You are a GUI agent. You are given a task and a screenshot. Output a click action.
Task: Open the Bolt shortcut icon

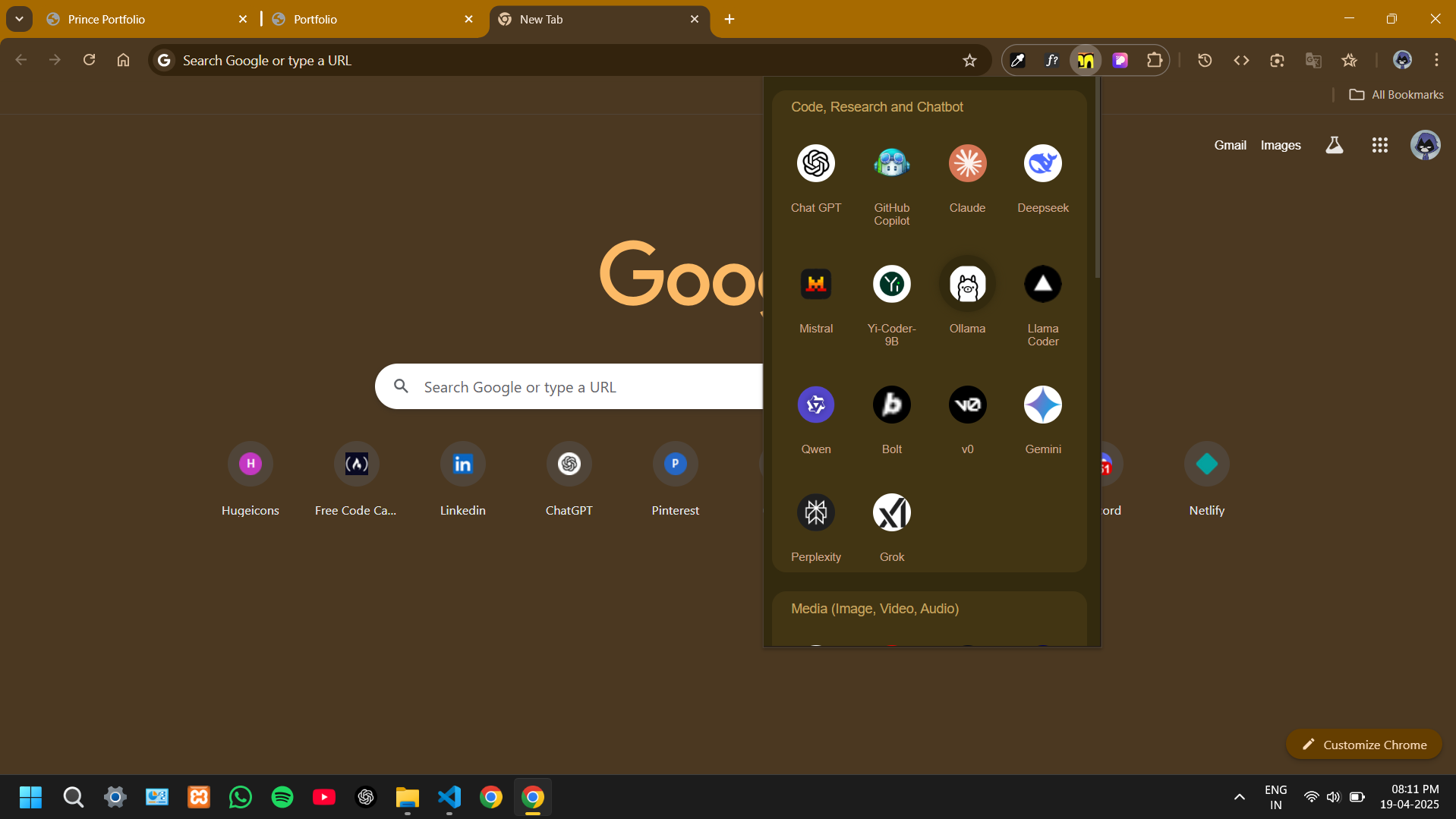(x=891, y=405)
